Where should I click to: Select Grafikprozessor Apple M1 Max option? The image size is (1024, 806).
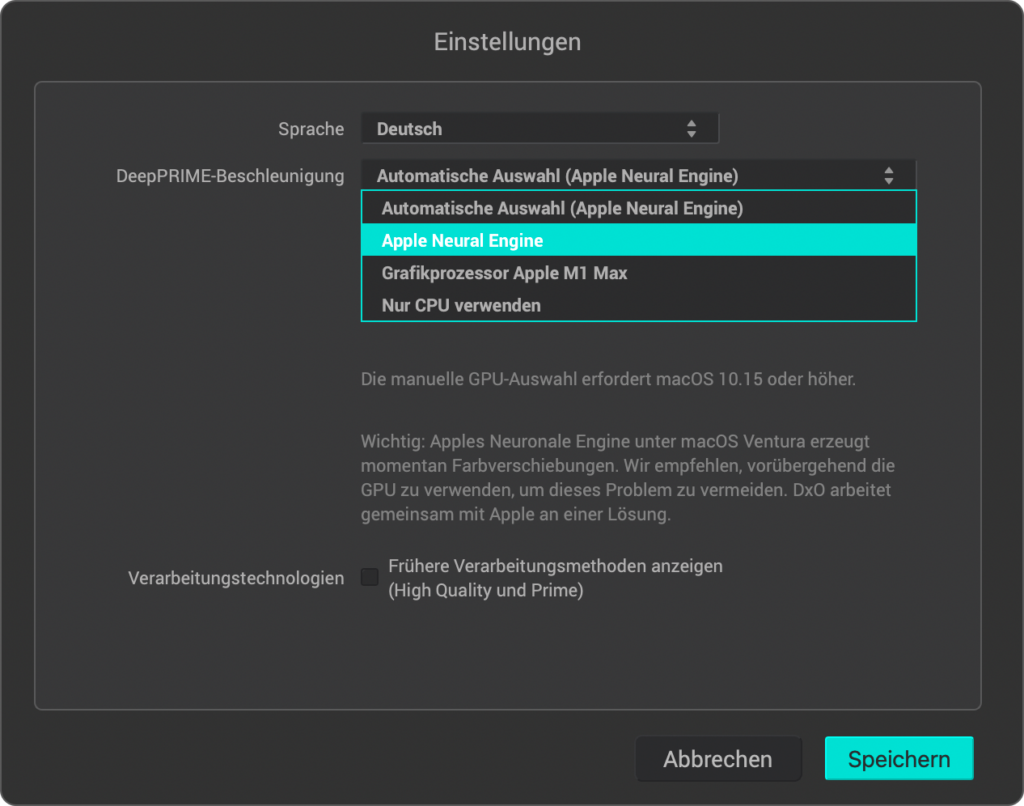coord(638,273)
